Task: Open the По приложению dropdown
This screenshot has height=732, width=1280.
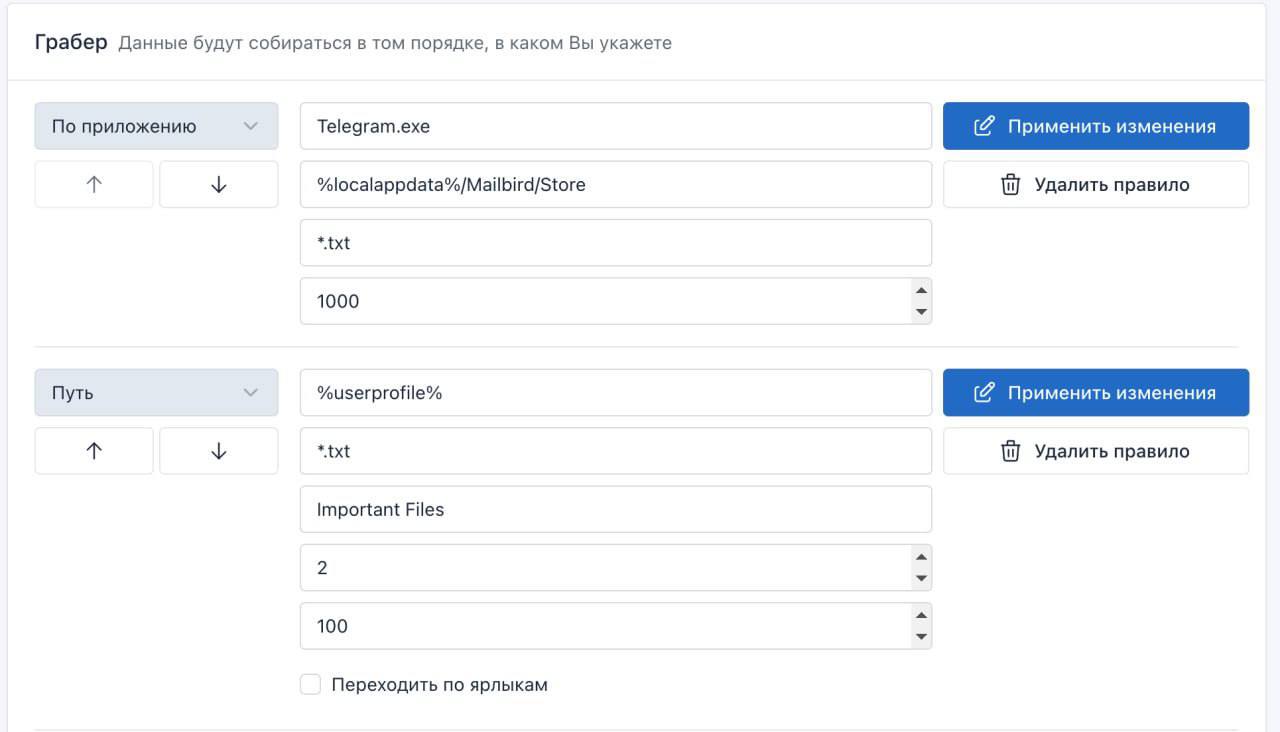Action: pyautogui.click(x=156, y=126)
